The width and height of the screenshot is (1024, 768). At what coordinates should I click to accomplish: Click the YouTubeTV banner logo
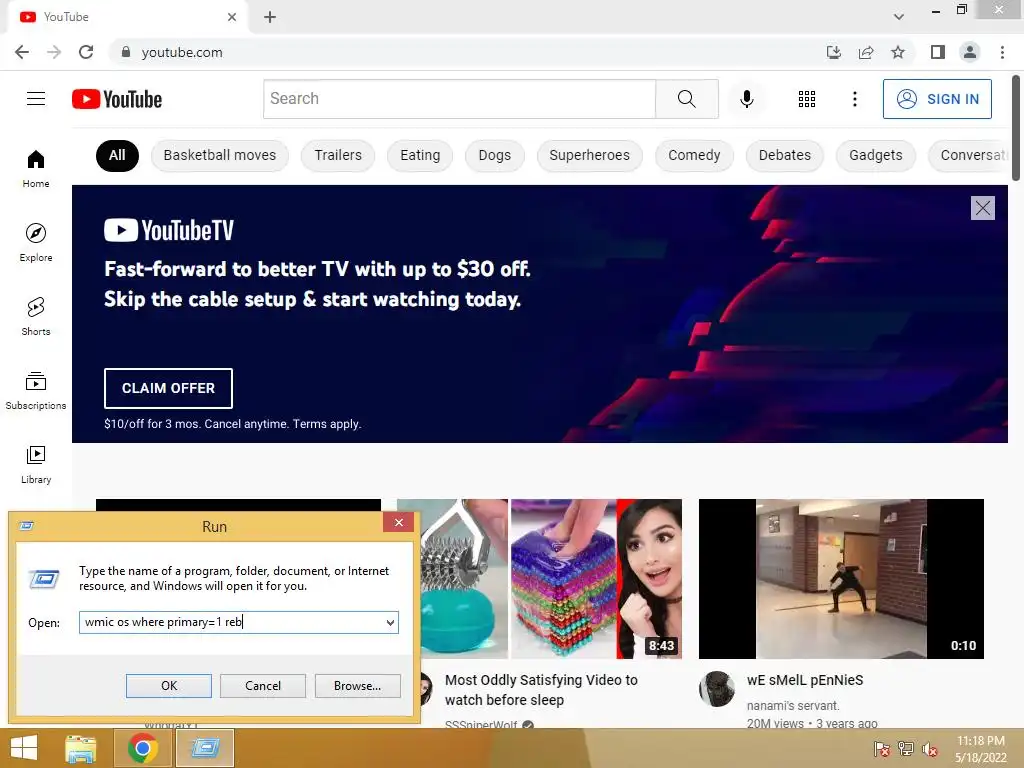click(x=168, y=230)
